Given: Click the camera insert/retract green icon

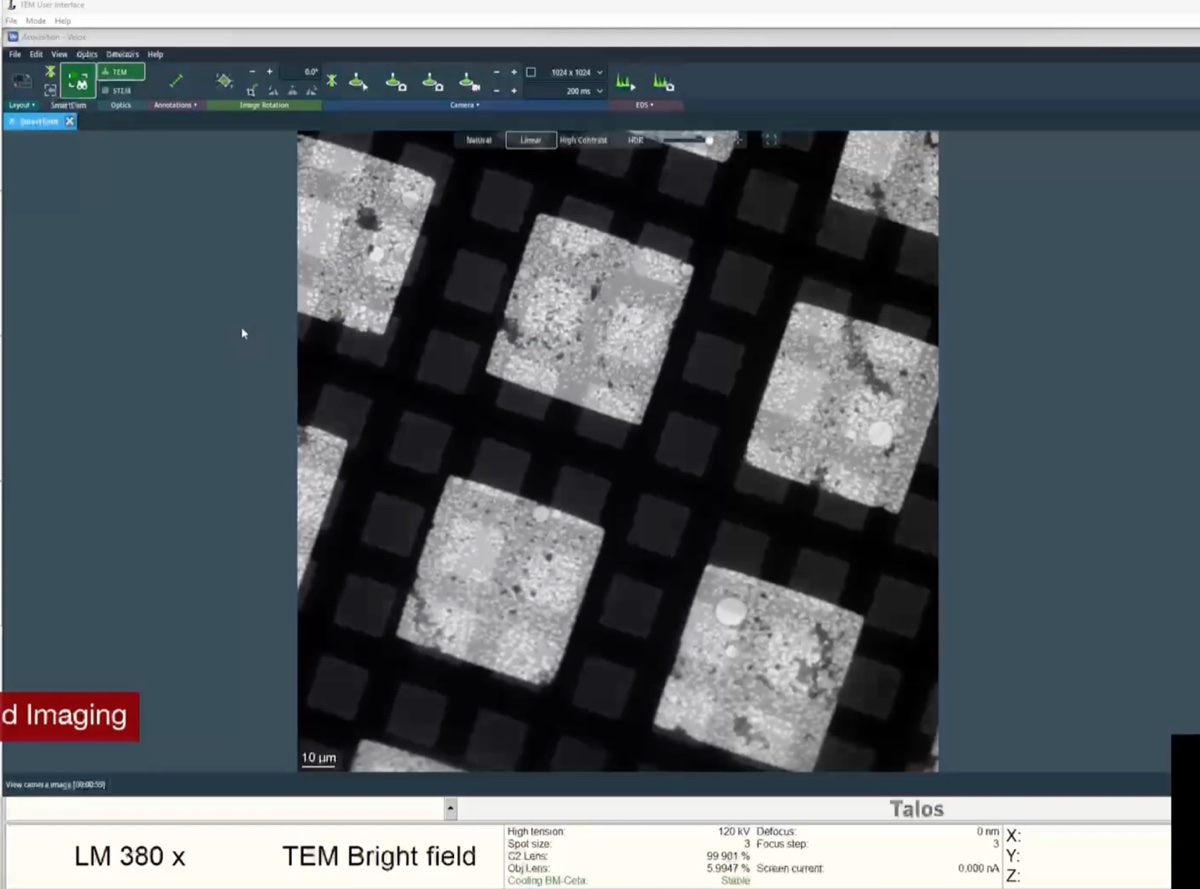Looking at the screenshot, I should (x=331, y=80).
